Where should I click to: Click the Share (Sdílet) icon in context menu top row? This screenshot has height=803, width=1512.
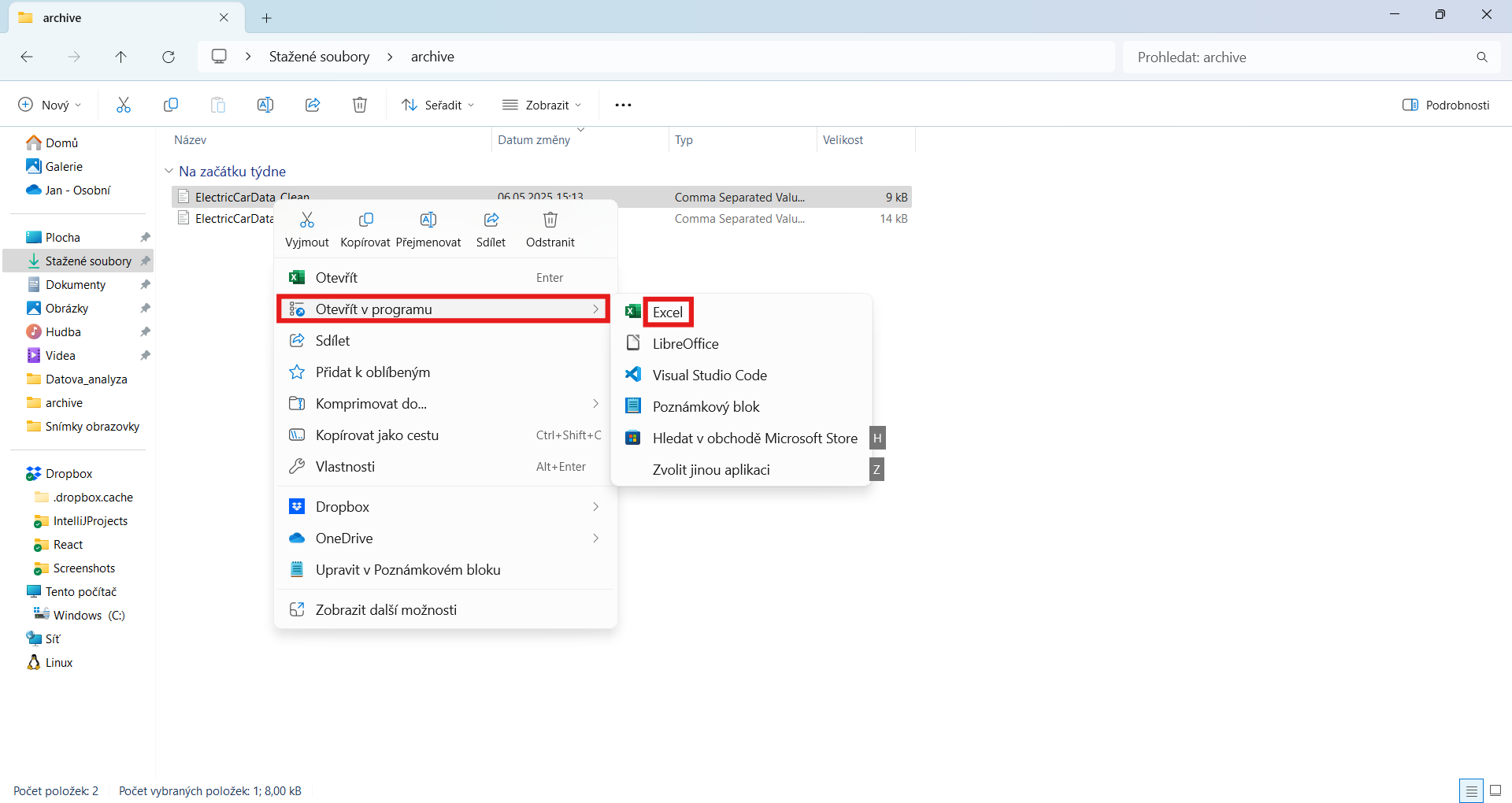491,220
